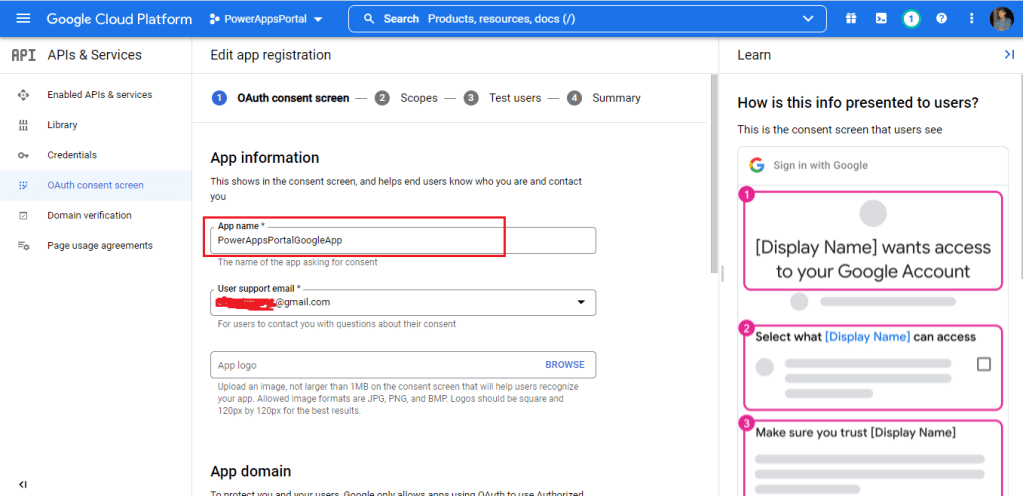Go to Credentials in sidebar

pos(72,155)
